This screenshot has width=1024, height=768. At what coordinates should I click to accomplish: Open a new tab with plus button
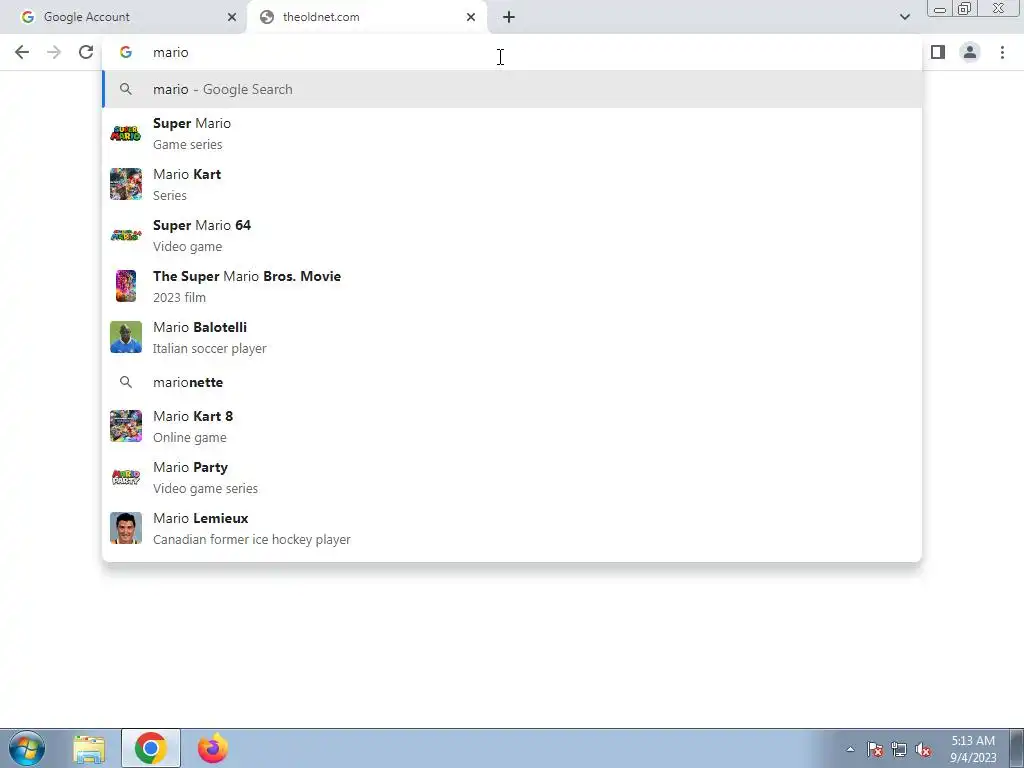coord(509,17)
